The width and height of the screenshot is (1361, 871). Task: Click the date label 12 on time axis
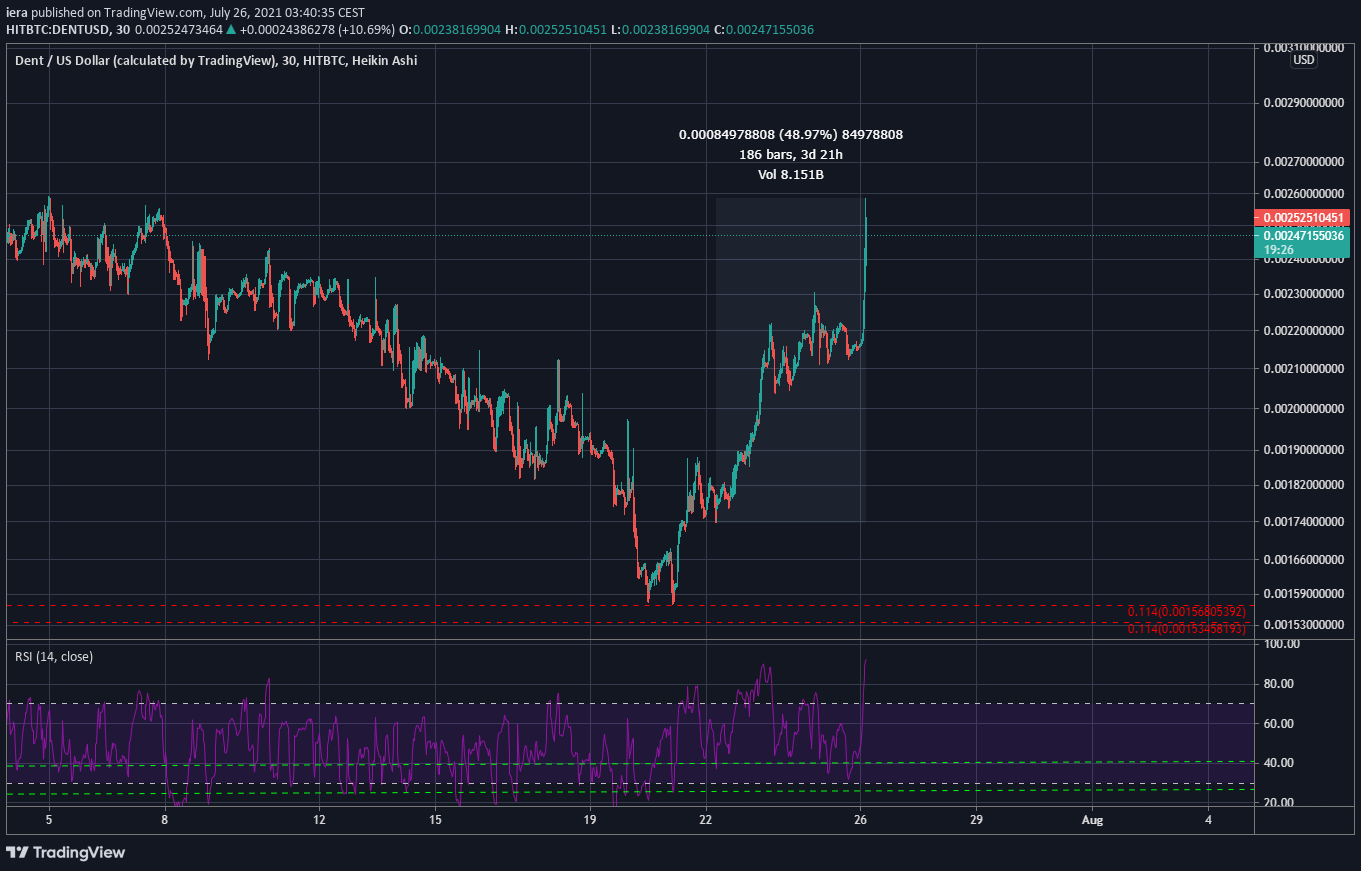click(x=318, y=820)
